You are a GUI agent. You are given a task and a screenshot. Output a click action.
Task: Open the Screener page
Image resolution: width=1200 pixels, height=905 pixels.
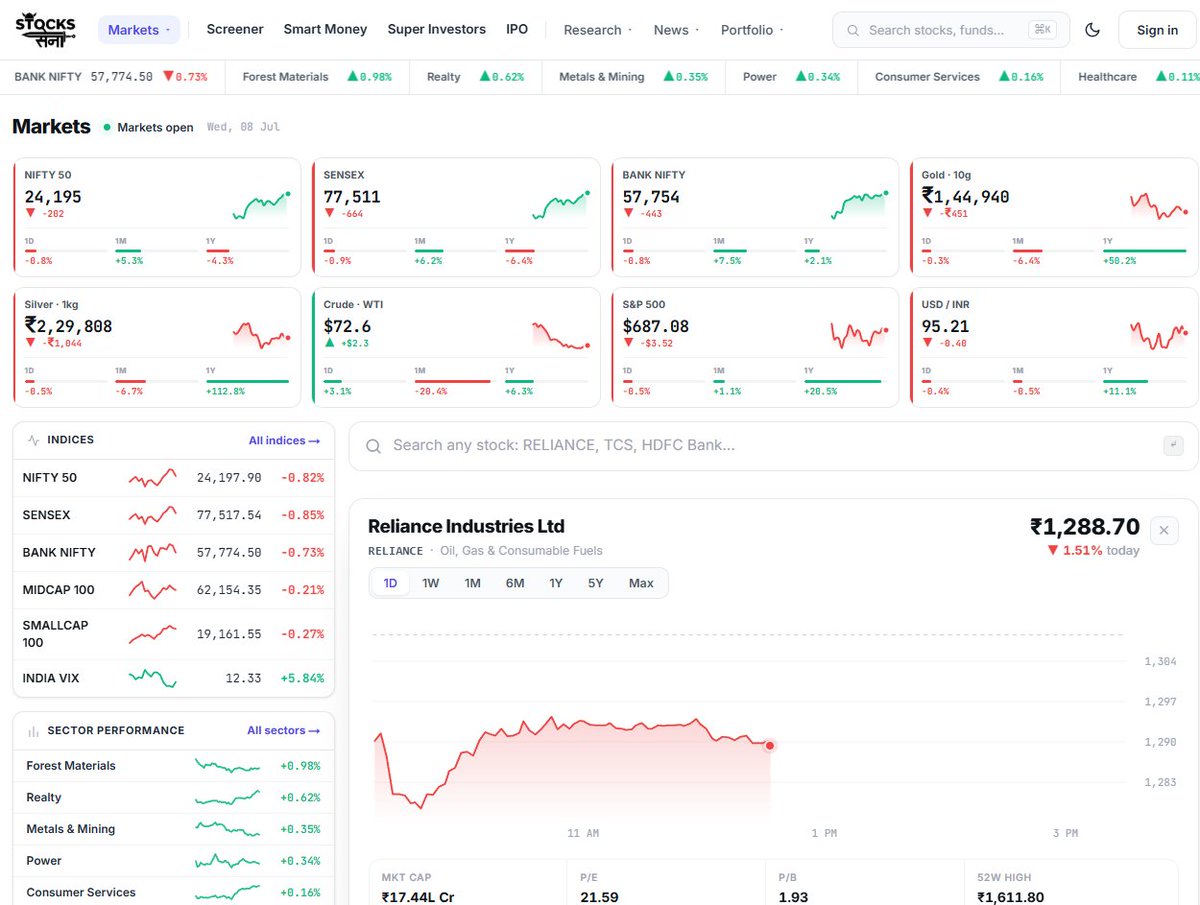235,29
